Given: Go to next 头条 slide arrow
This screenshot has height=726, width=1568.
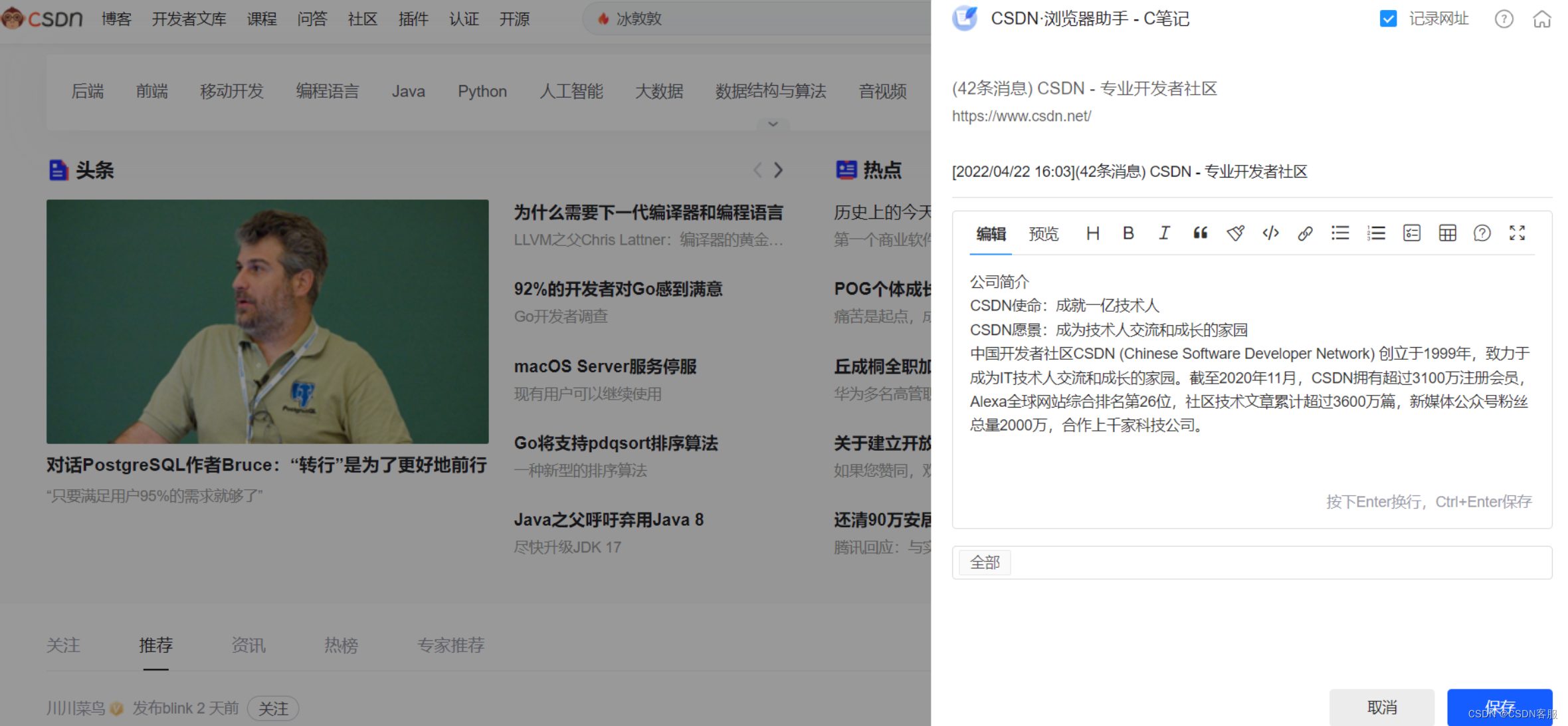Looking at the screenshot, I should (x=779, y=170).
